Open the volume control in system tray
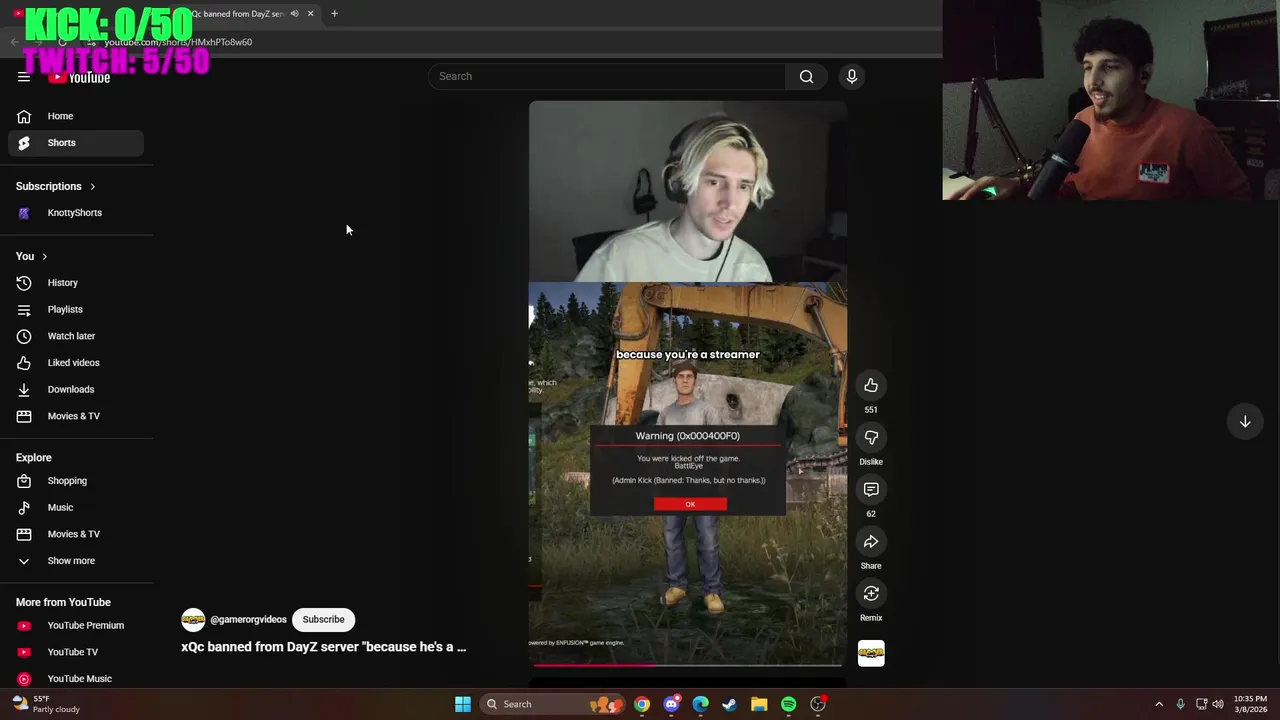Image resolution: width=1280 pixels, height=720 pixels. pos(1218,704)
